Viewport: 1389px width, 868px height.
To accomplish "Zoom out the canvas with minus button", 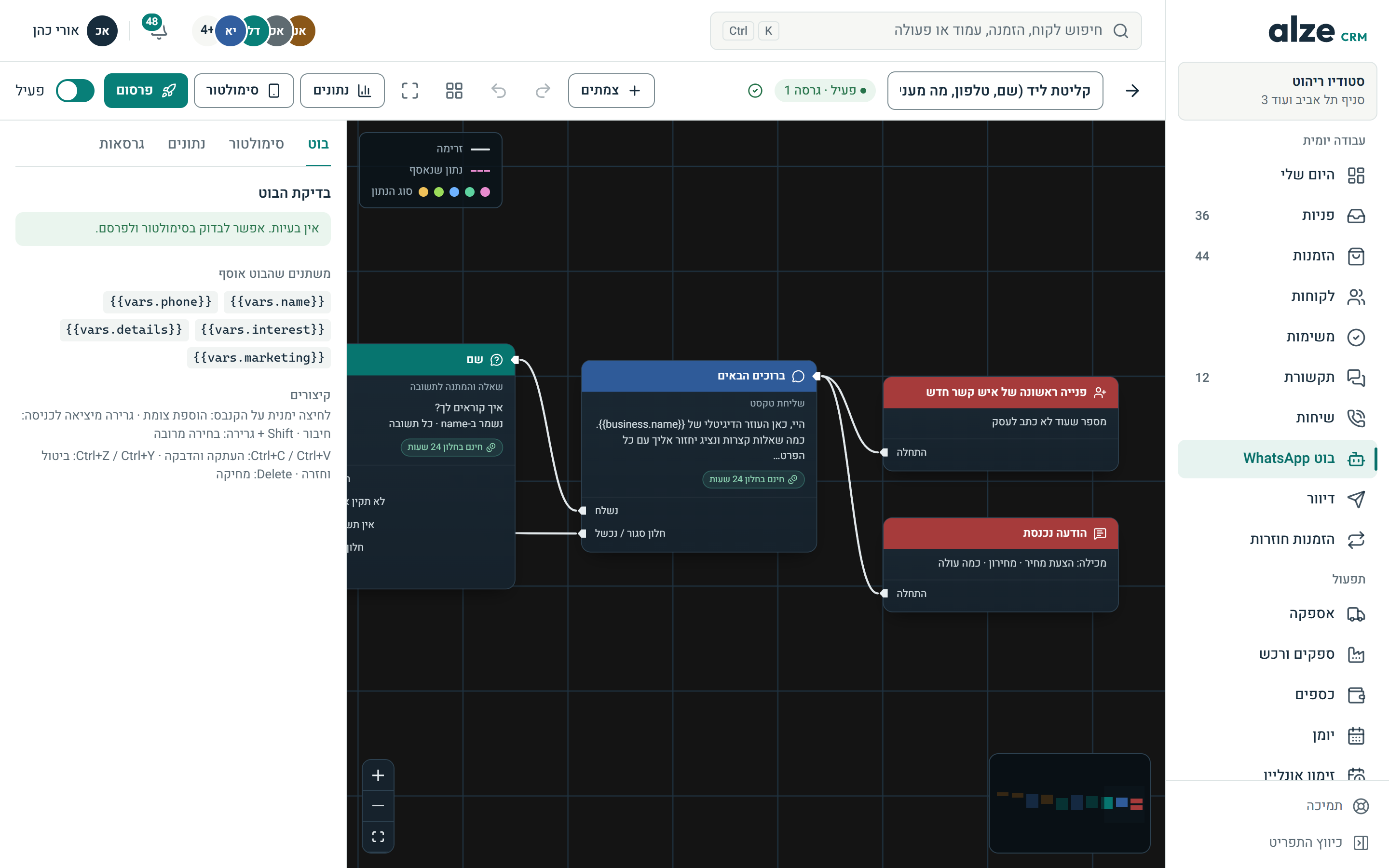I will tap(378, 806).
